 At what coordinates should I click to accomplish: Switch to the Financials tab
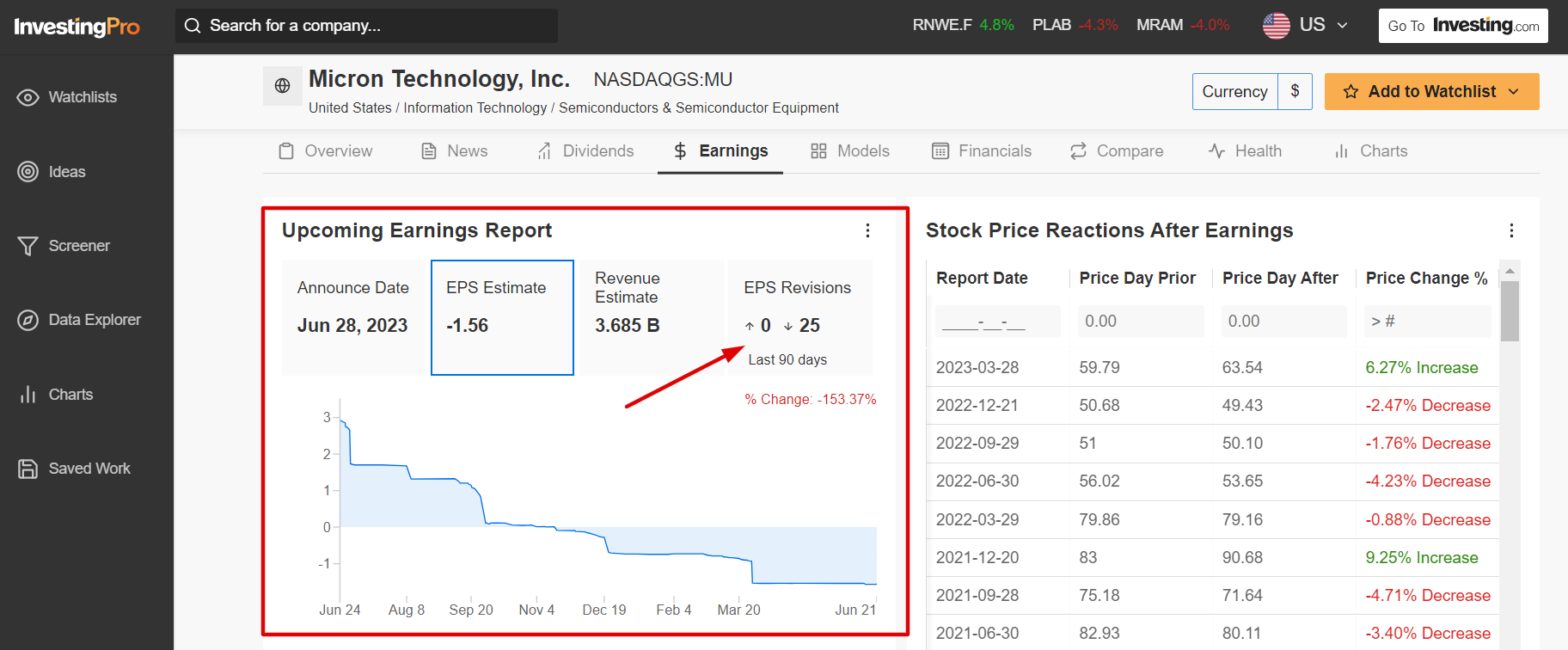[x=982, y=151]
